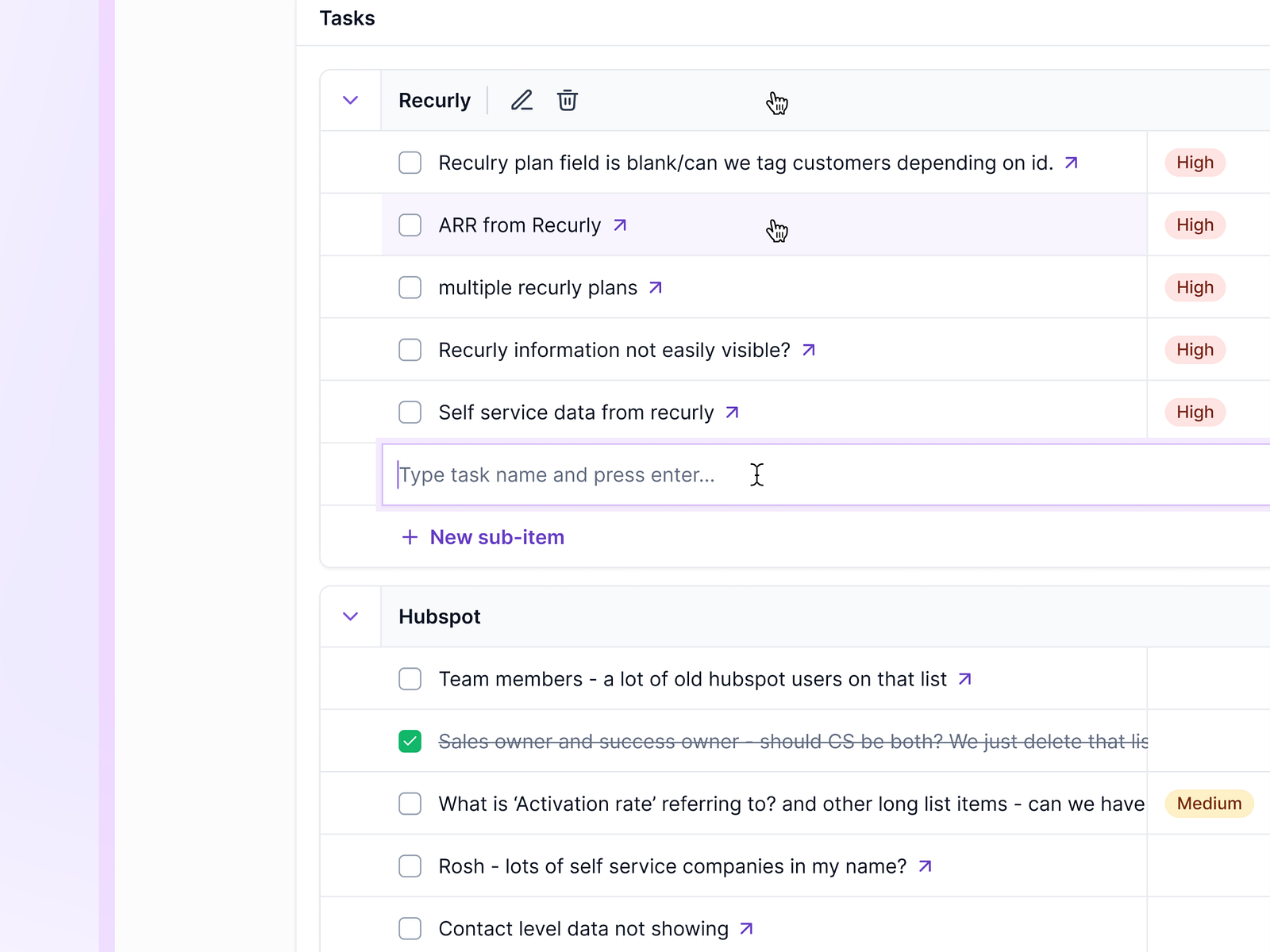The image size is (1270, 952).
Task: Click the Medium priority badge
Action: pos(1208,804)
